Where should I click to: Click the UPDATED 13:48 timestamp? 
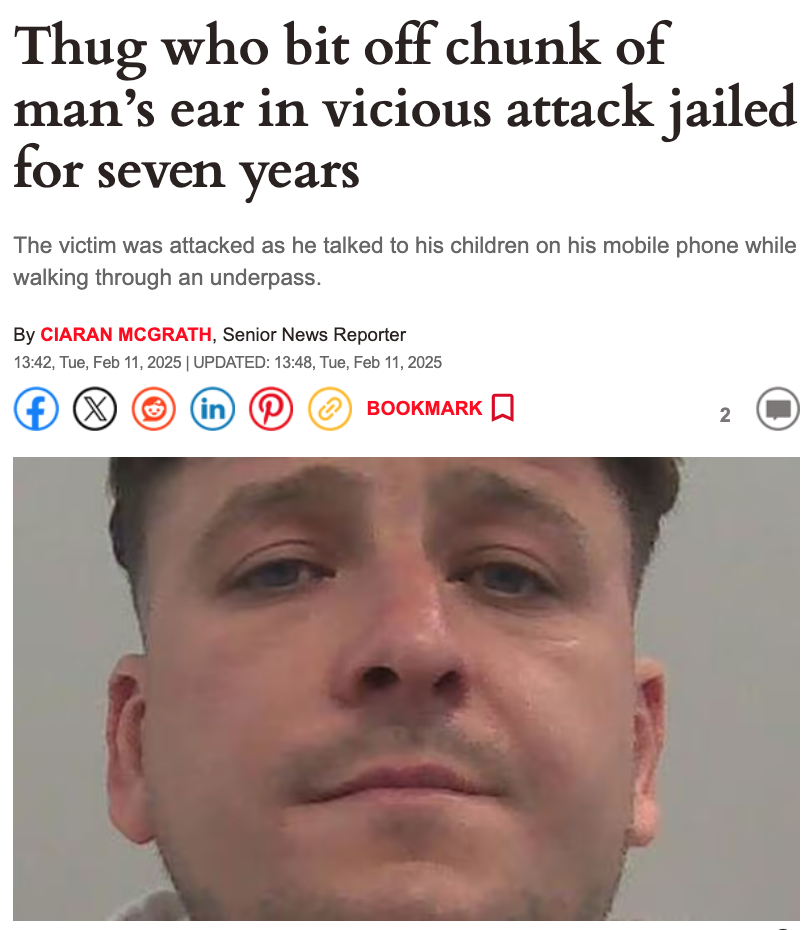coord(317,362)
